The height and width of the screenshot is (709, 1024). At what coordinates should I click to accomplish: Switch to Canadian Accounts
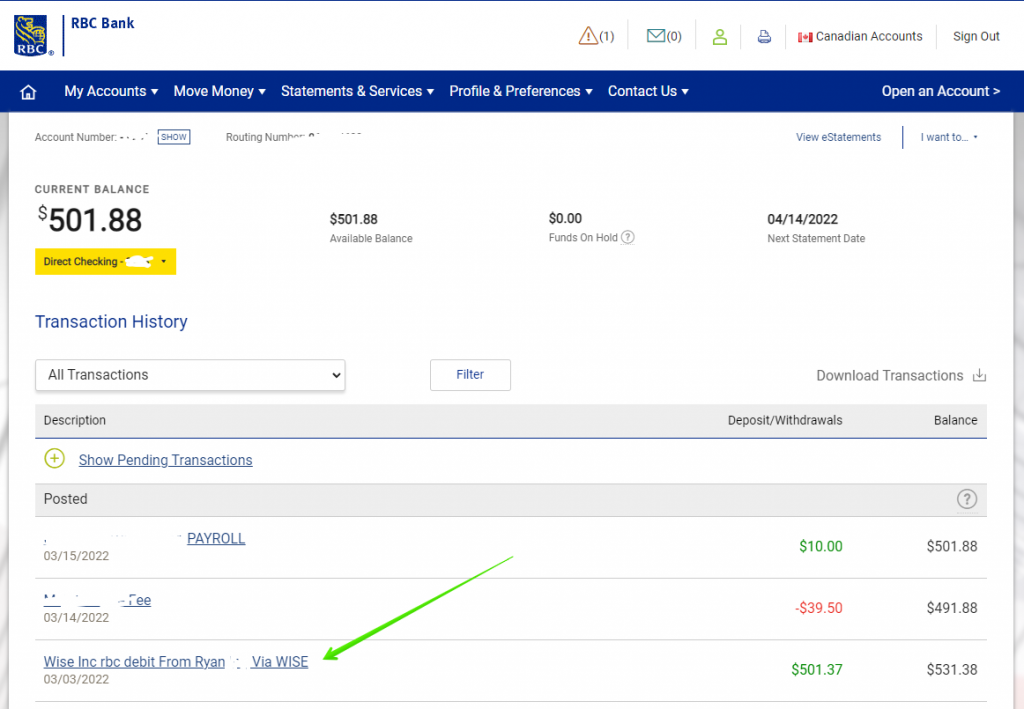pos(869,37)
